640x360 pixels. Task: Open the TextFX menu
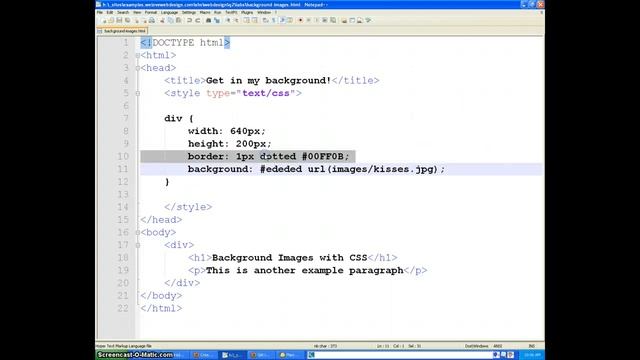pos(231,12)
